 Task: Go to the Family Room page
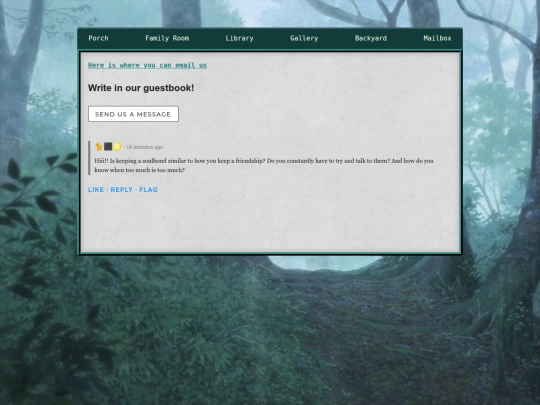tap(167, 38)
